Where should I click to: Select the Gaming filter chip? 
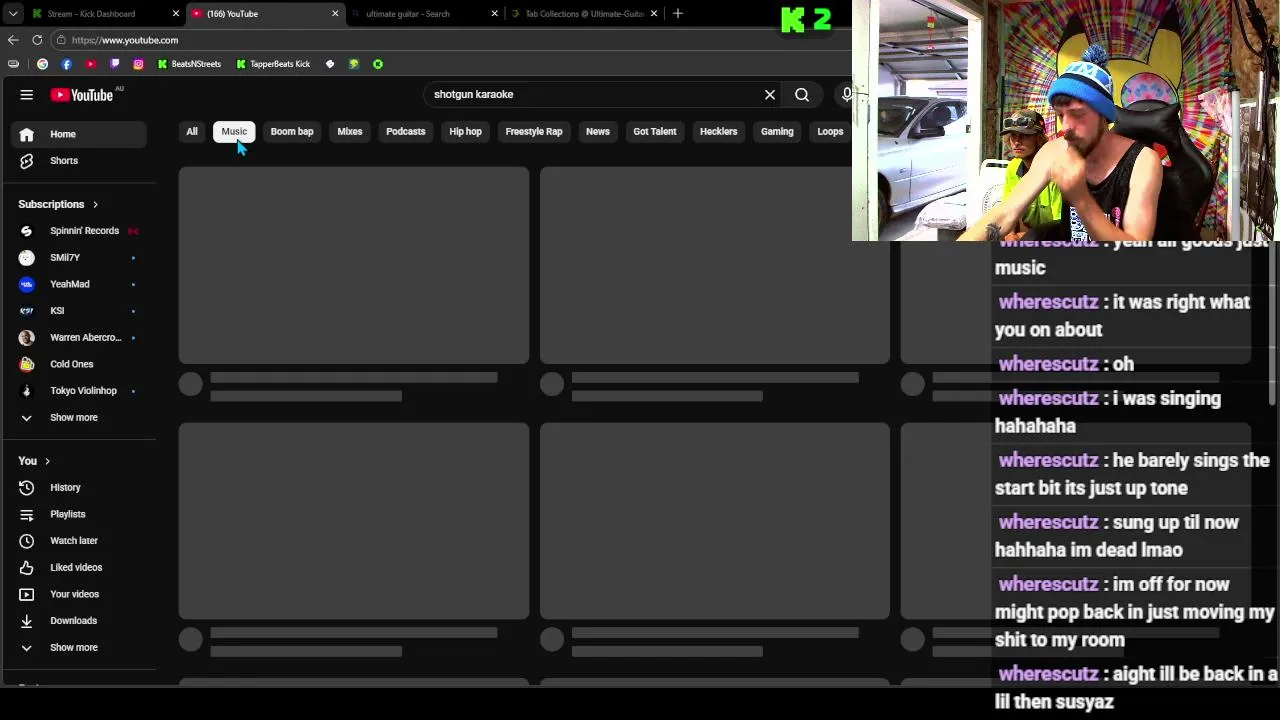coord(777,132)
